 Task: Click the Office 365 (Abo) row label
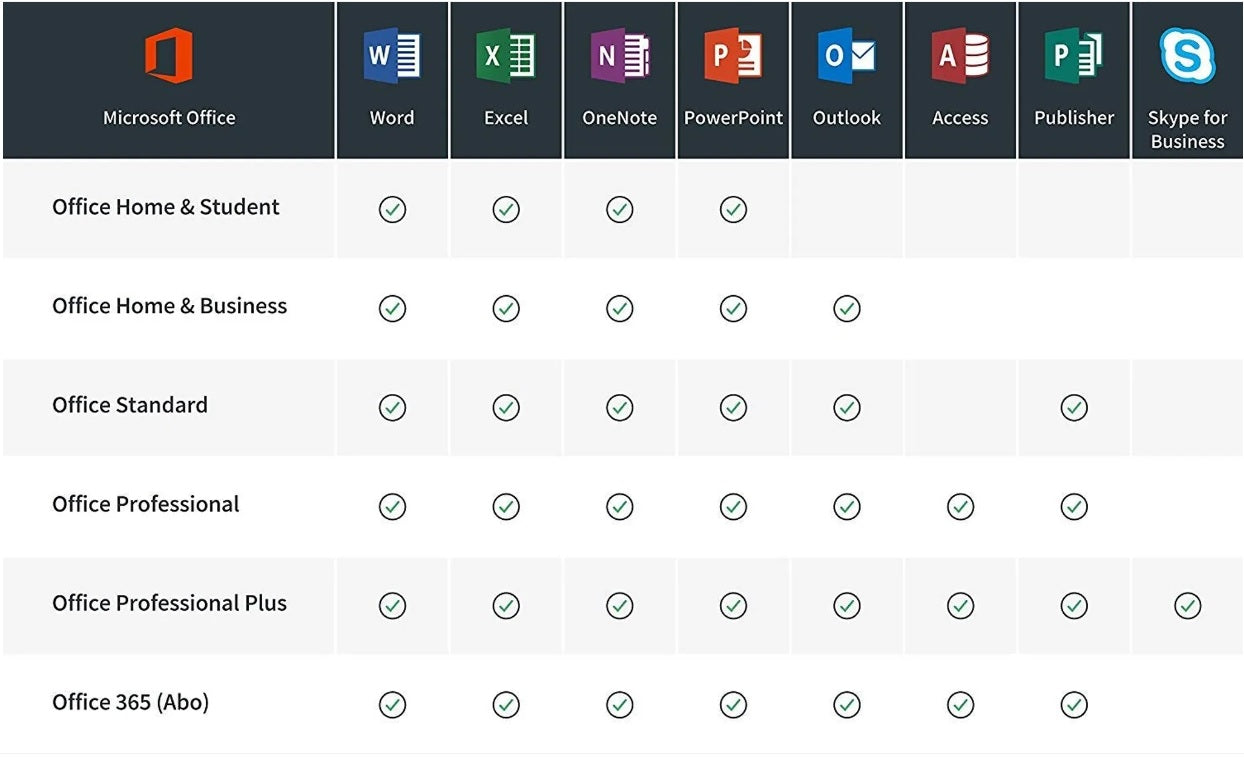[x=131, y=702]
